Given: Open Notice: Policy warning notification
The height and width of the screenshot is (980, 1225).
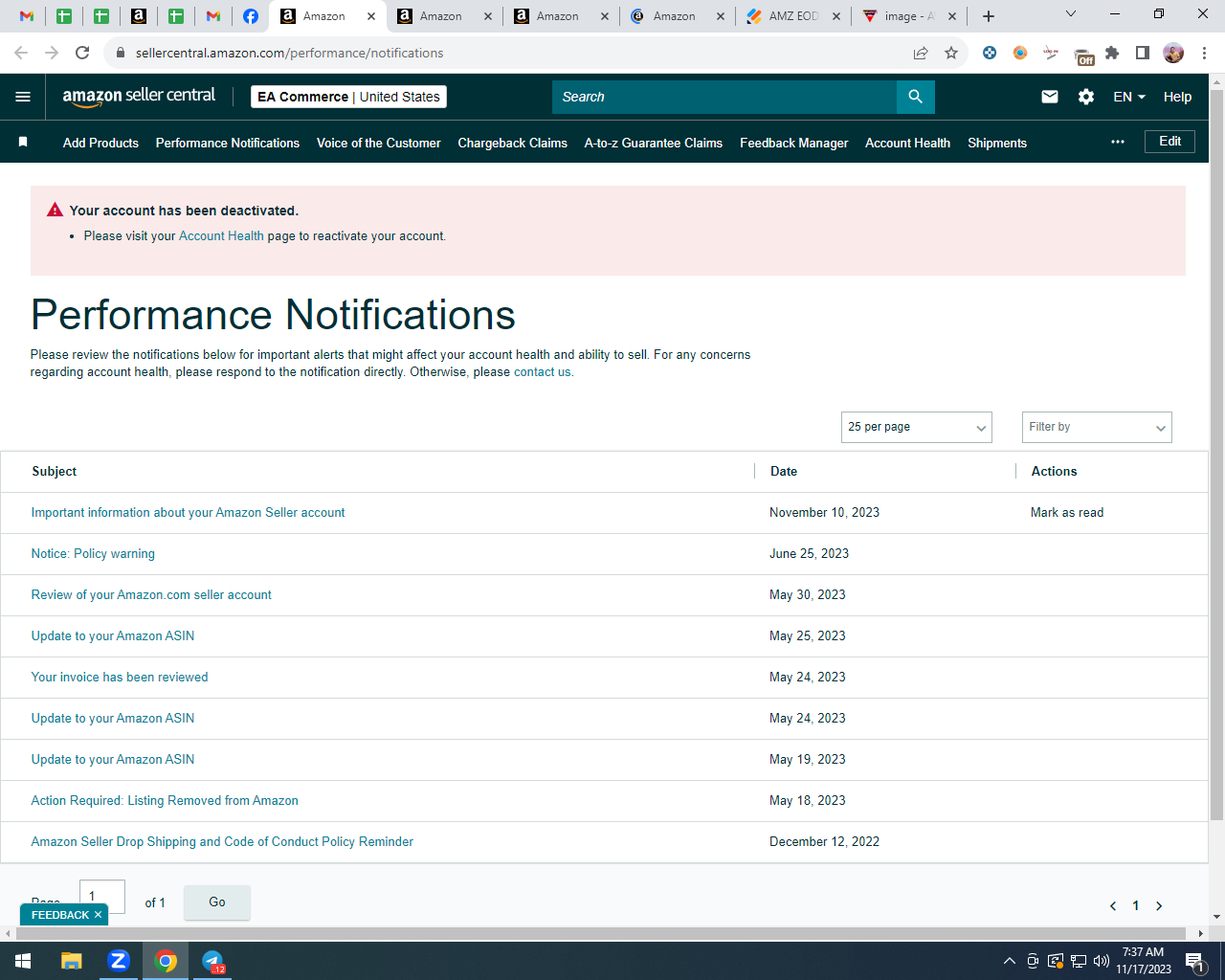Looking at the screenshot, I should click(93, 554).
